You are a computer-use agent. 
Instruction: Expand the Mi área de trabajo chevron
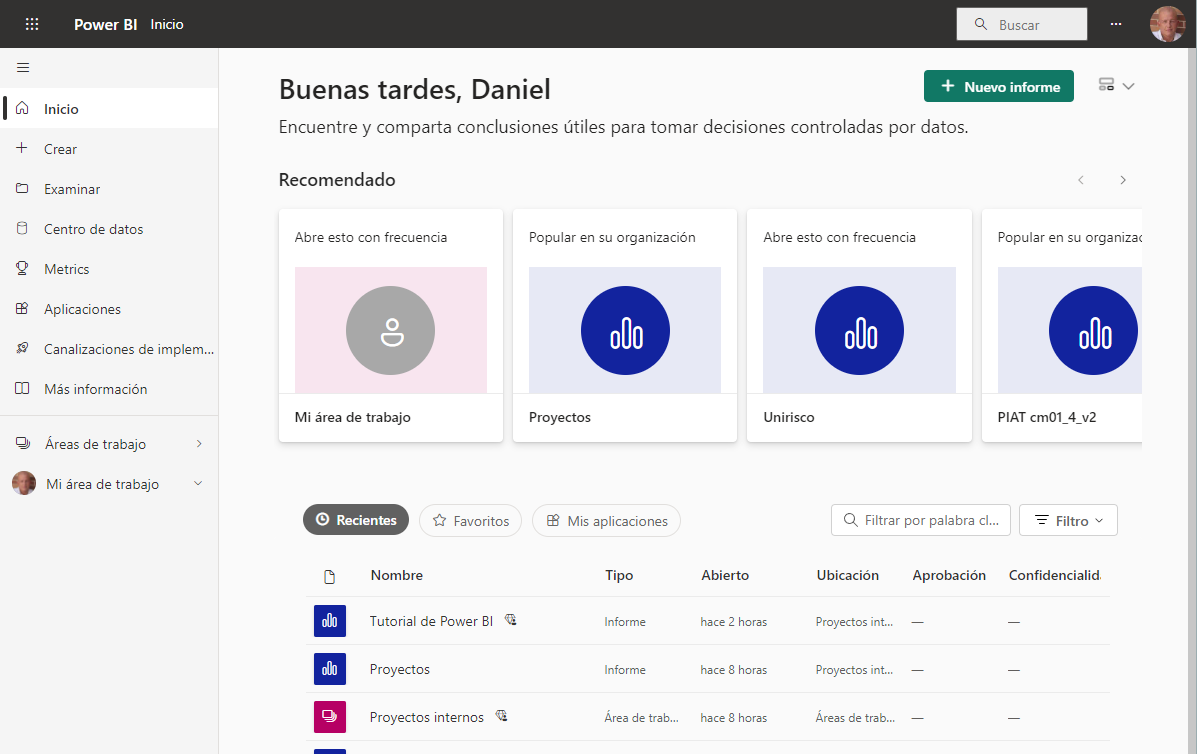[x=197, y=484]
